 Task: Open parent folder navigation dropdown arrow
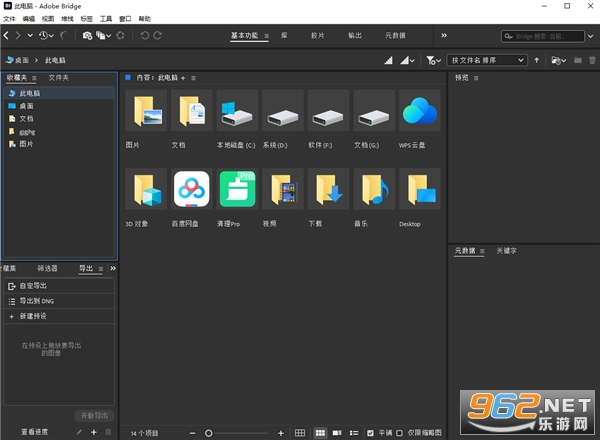coord(30,36)
